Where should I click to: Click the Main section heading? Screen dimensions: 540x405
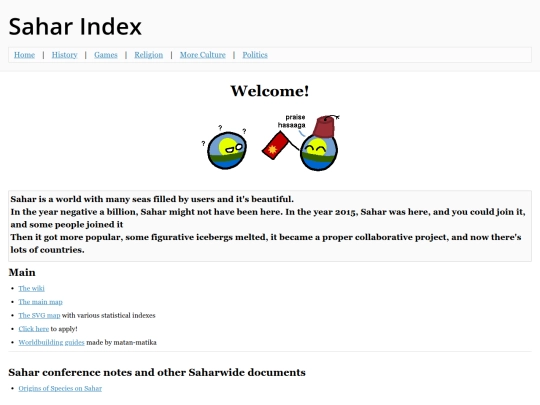[x=22, y=272]
